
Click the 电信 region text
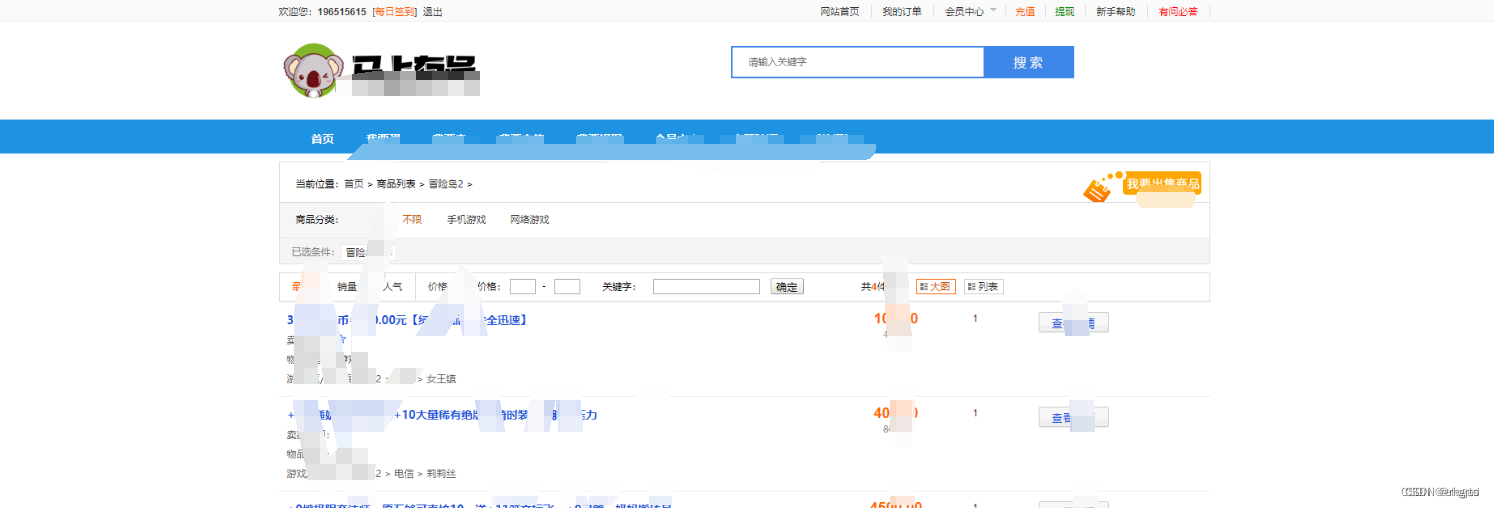pyautogui.click(x=404, y=473)
